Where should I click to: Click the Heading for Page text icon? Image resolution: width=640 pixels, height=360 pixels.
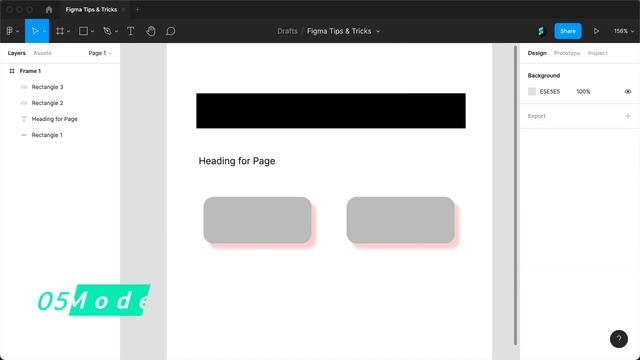tap(24, 119)
